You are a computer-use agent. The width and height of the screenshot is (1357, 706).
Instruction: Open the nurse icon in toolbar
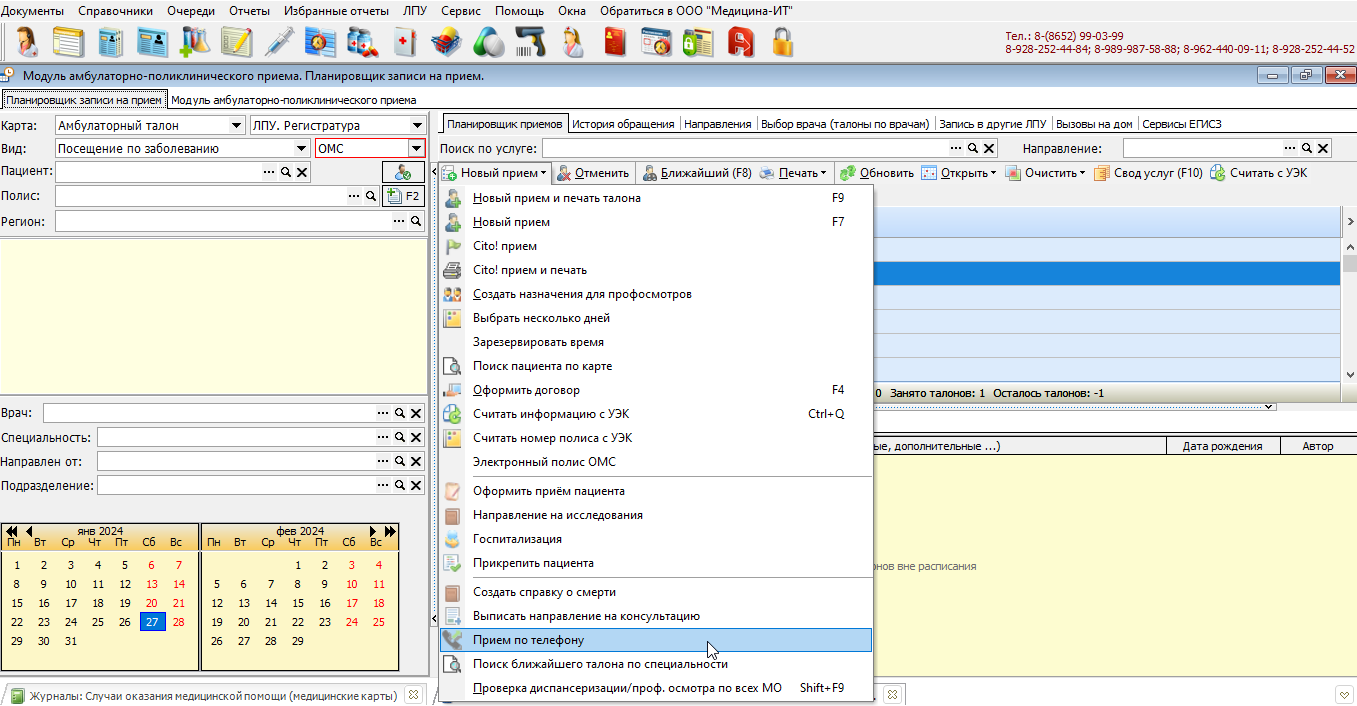pyautogui.click(x=573, y=42)
